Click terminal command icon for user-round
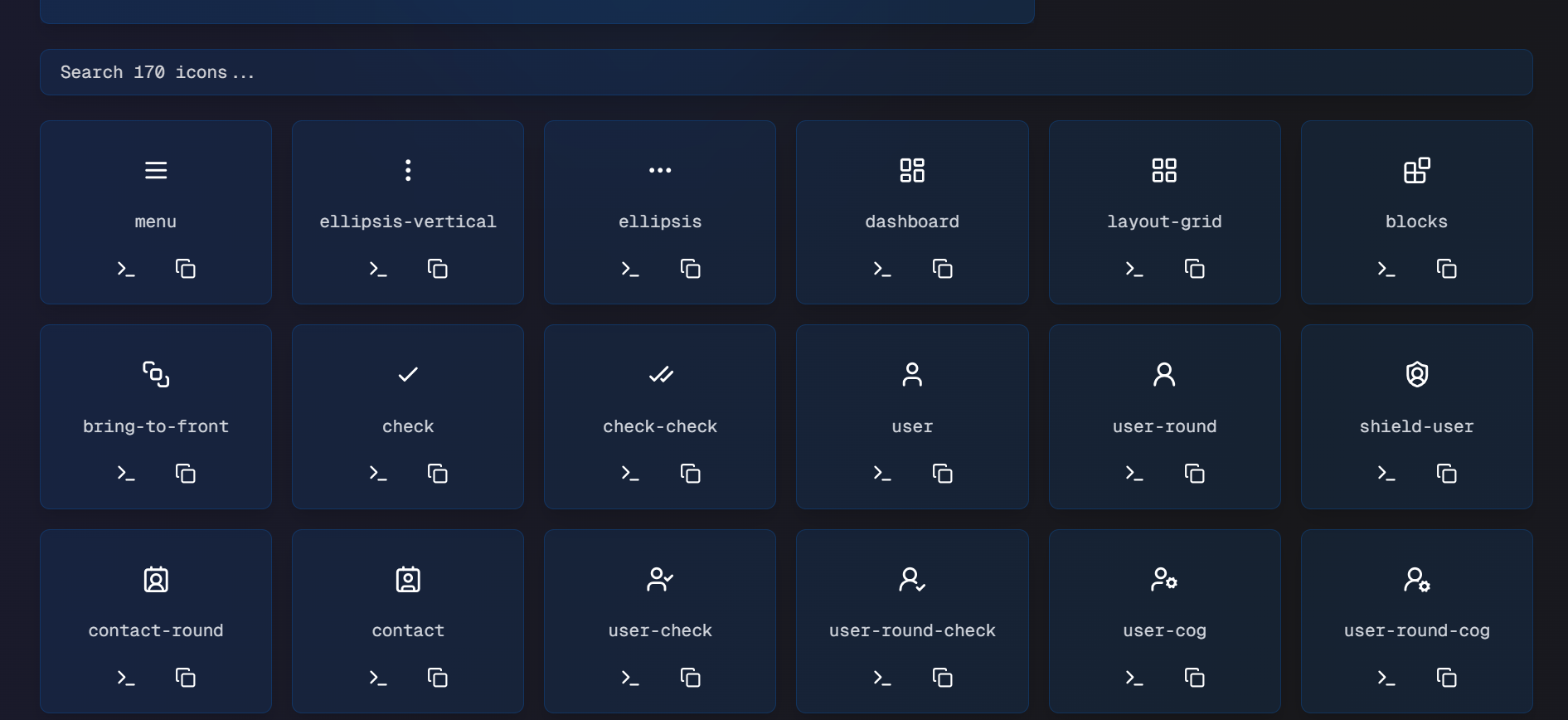 tap(1134, 474)
